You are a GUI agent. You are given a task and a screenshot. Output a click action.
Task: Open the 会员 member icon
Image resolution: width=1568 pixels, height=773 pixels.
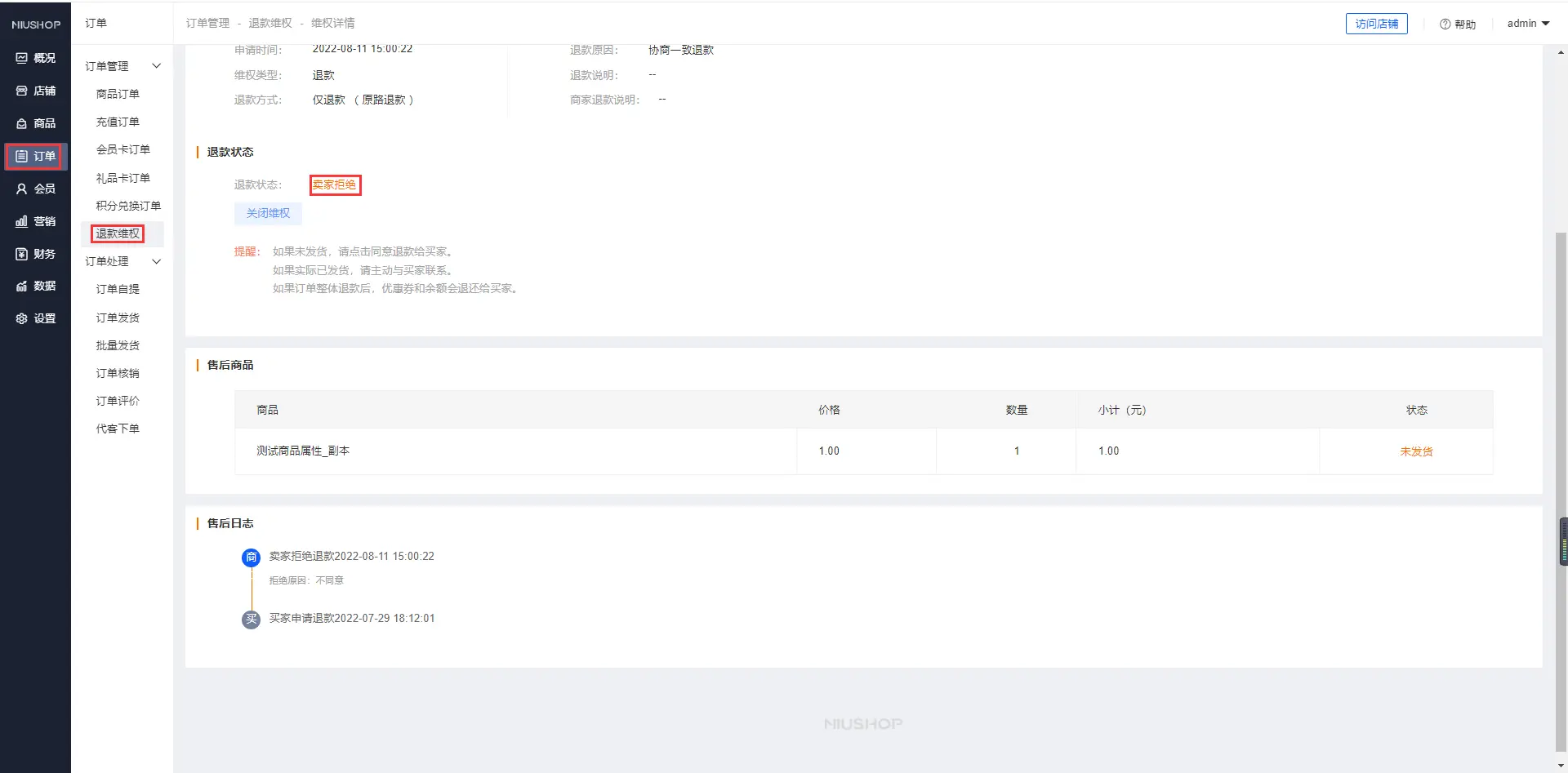coord(22,189)
